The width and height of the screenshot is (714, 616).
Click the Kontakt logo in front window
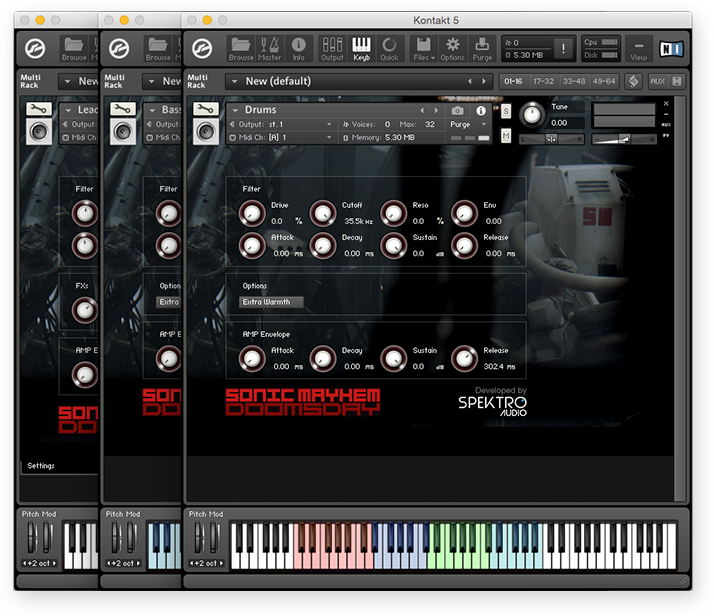pyautogui.click(x=202, y=49)
